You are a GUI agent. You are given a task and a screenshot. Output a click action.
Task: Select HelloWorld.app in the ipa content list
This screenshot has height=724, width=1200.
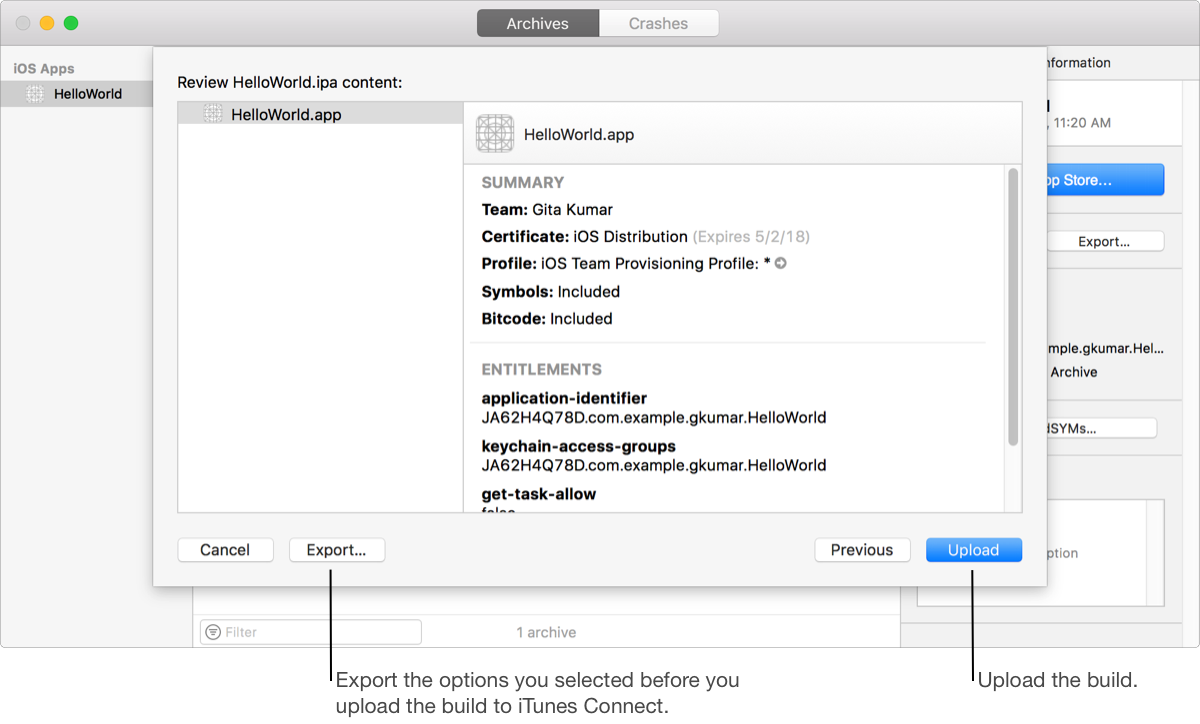click(320, 114)
